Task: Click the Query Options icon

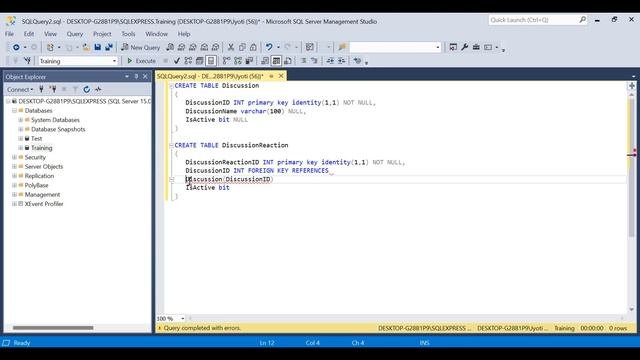Action: (200, 61)
